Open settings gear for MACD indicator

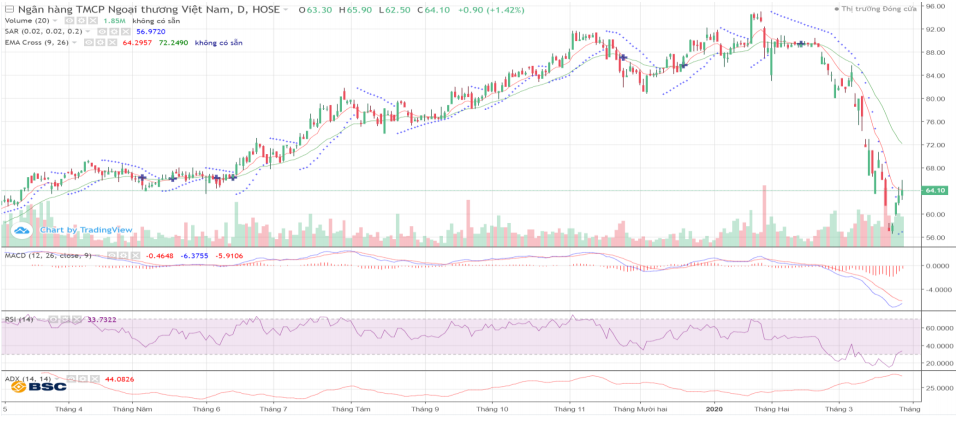(x=124, y=256)
